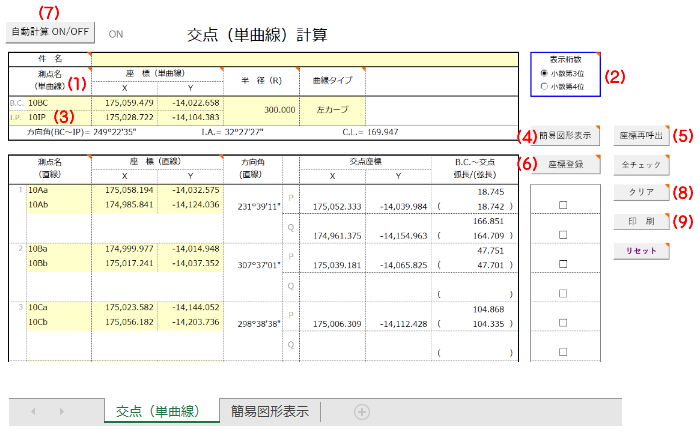Screen dimensions: 700x439
Task: Open the 曲線タイプ cell showing 左カーブ
Action: pos(335,110)
